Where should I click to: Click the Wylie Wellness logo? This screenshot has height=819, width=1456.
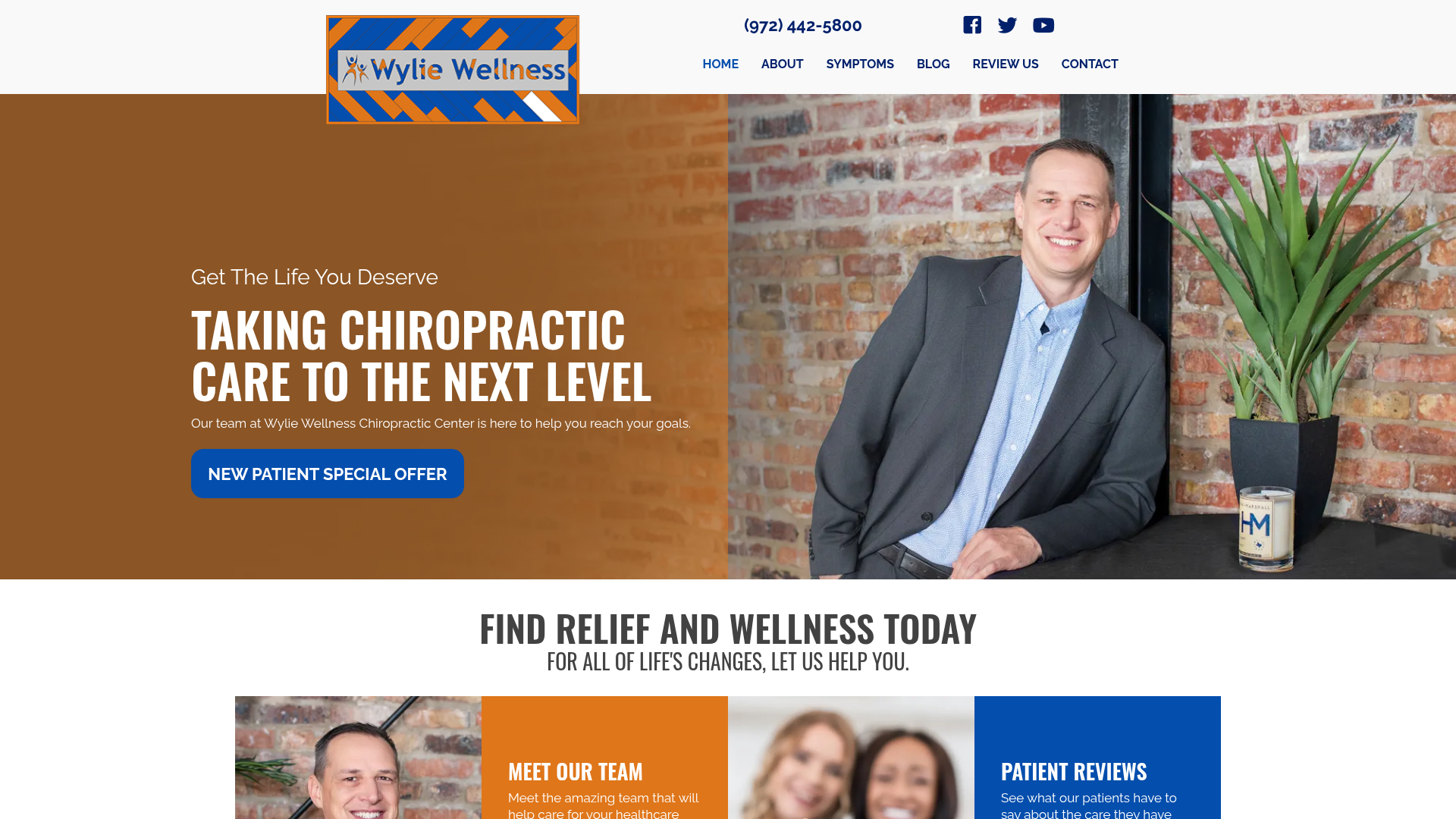[x=453, y=70]
